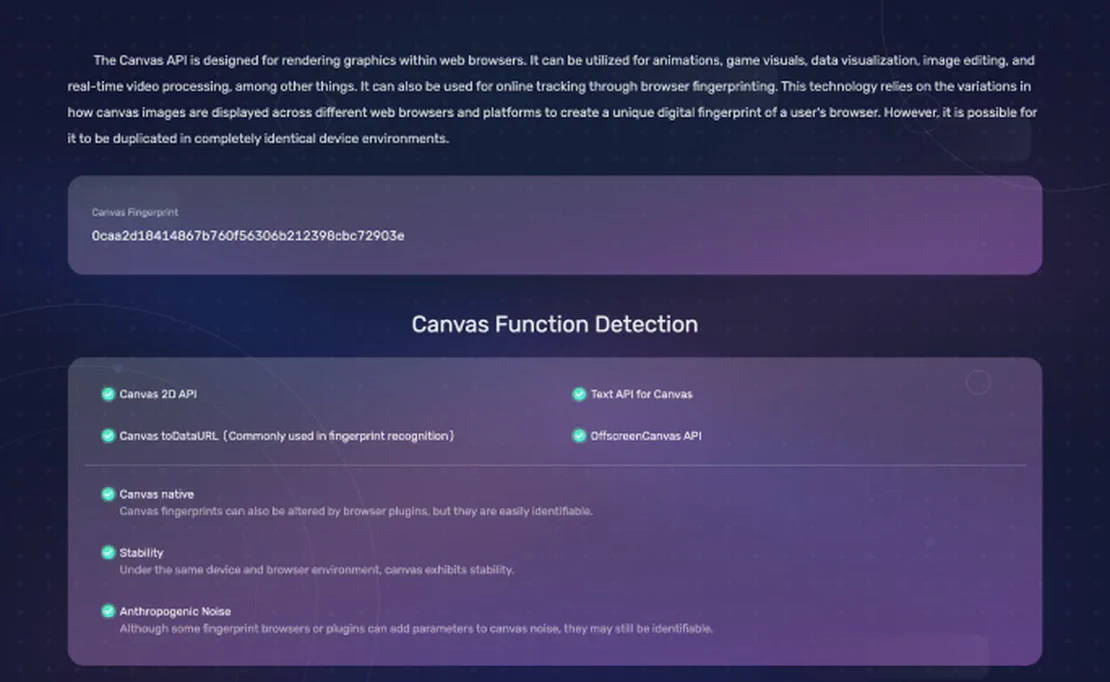Click the faint circle icon in the detection panel corner

point(978,382)
